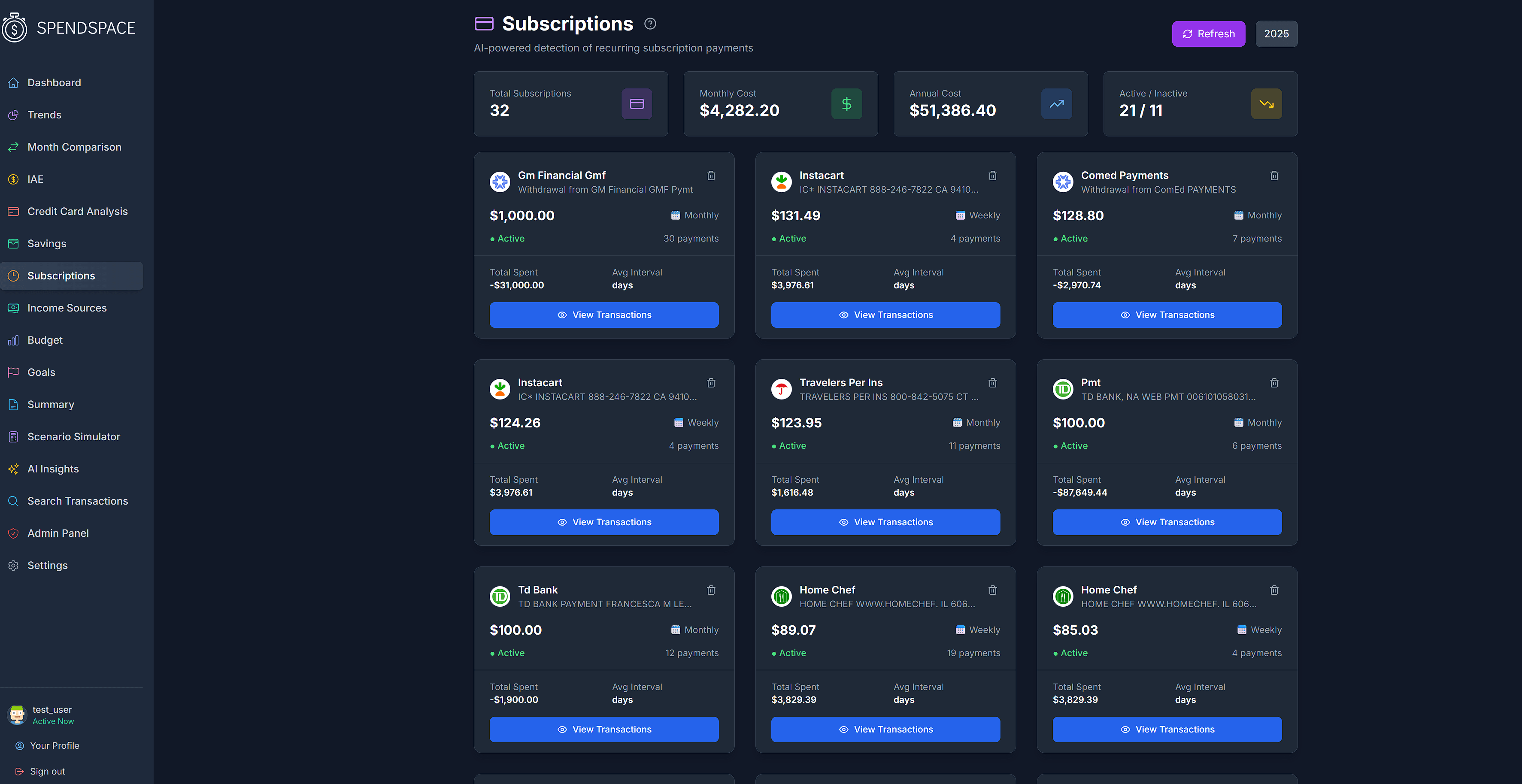The width and height of the screenshot is (1522, 784).
Task: Delete the Td Bank subscription
Action: pos(711,590)
